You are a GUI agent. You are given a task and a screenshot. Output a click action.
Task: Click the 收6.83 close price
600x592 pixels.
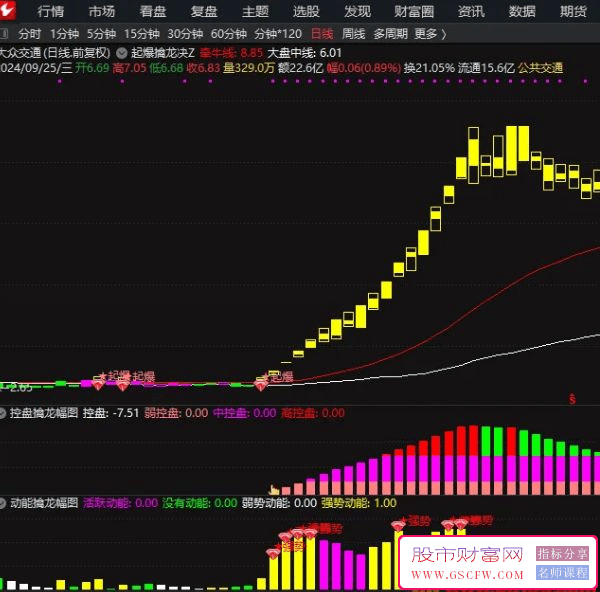click(203, 68)
